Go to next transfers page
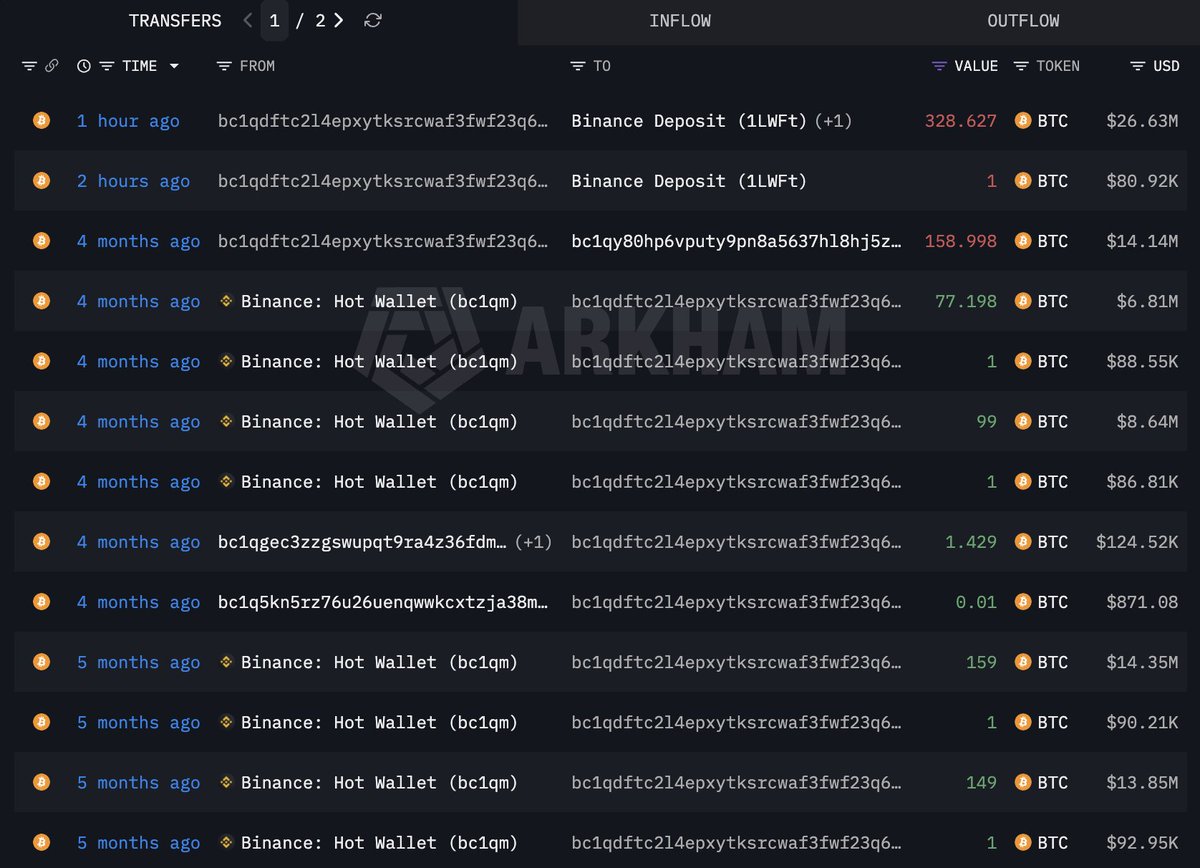This screenshot has height=868, width=1200. pos(339,20)
